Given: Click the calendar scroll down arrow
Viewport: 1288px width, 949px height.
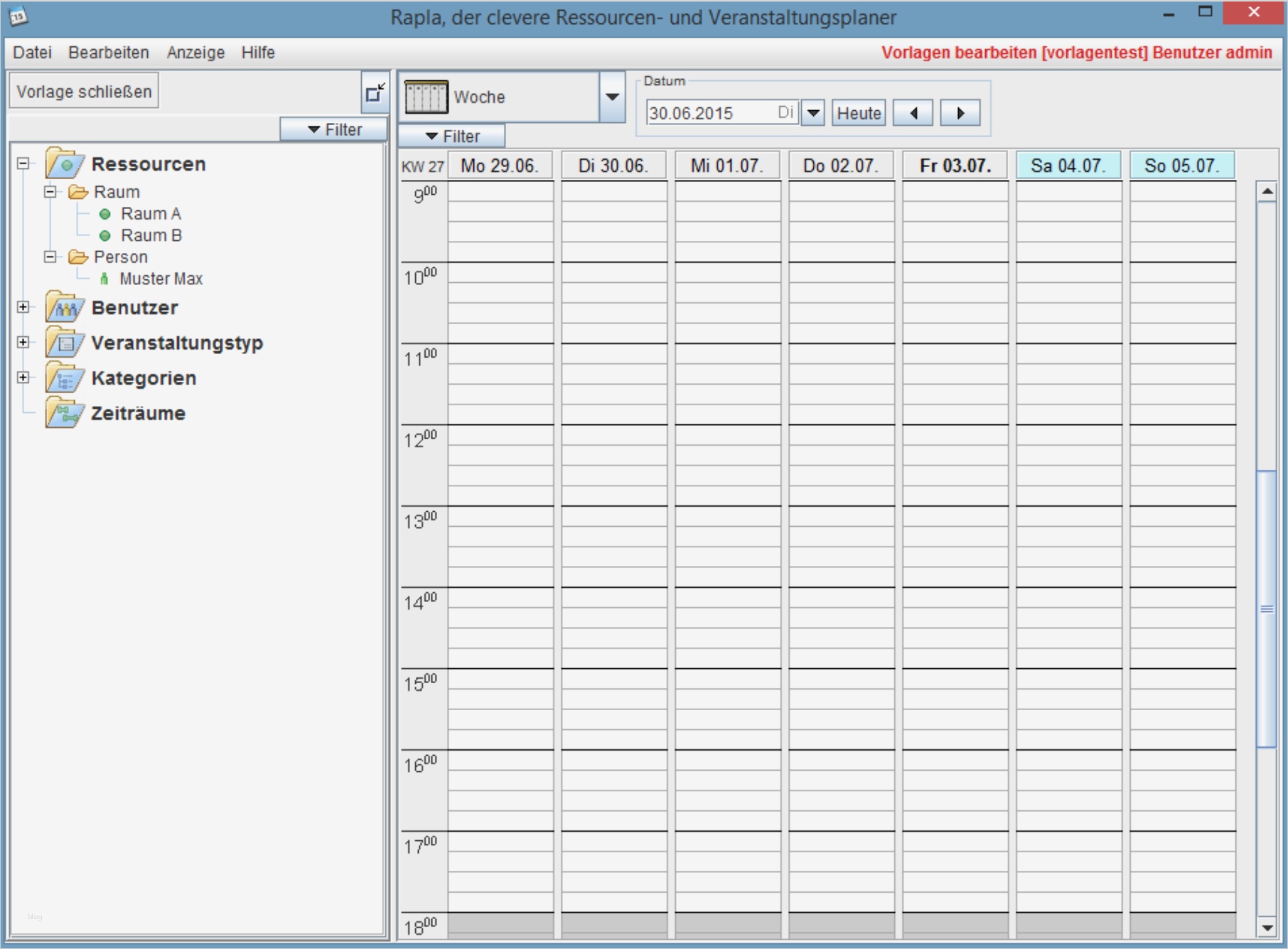Looking at the screenshot, I should click(x=1267, y=927).
